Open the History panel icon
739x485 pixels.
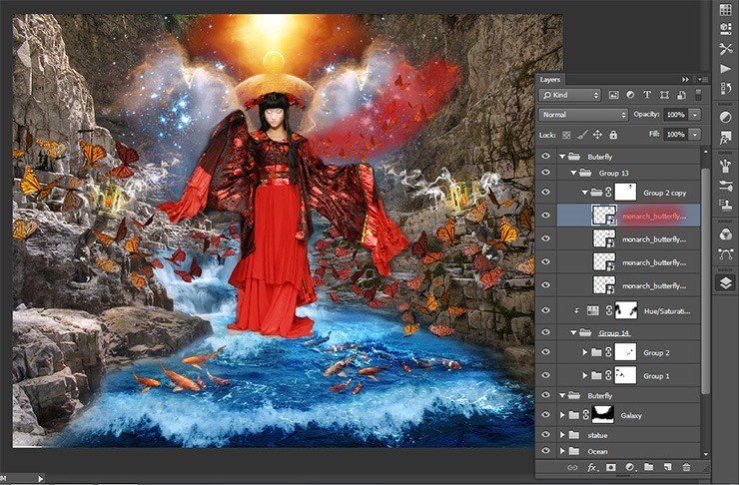(x=726, y=88)
